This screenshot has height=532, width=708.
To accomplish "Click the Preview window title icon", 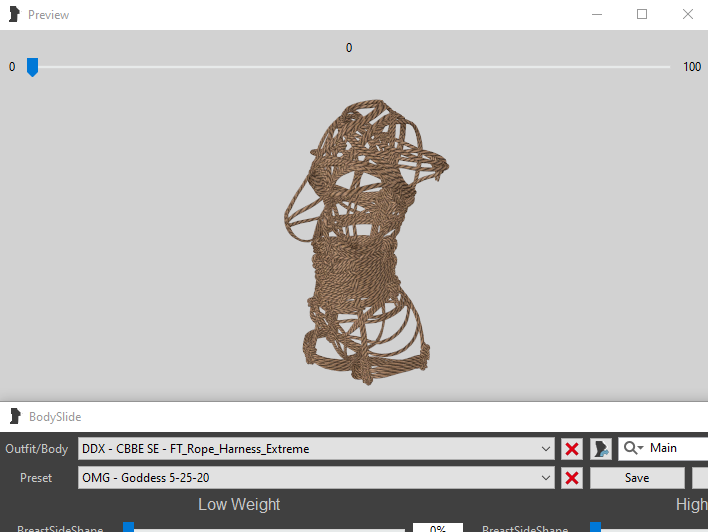I will (x=14, y=14).
